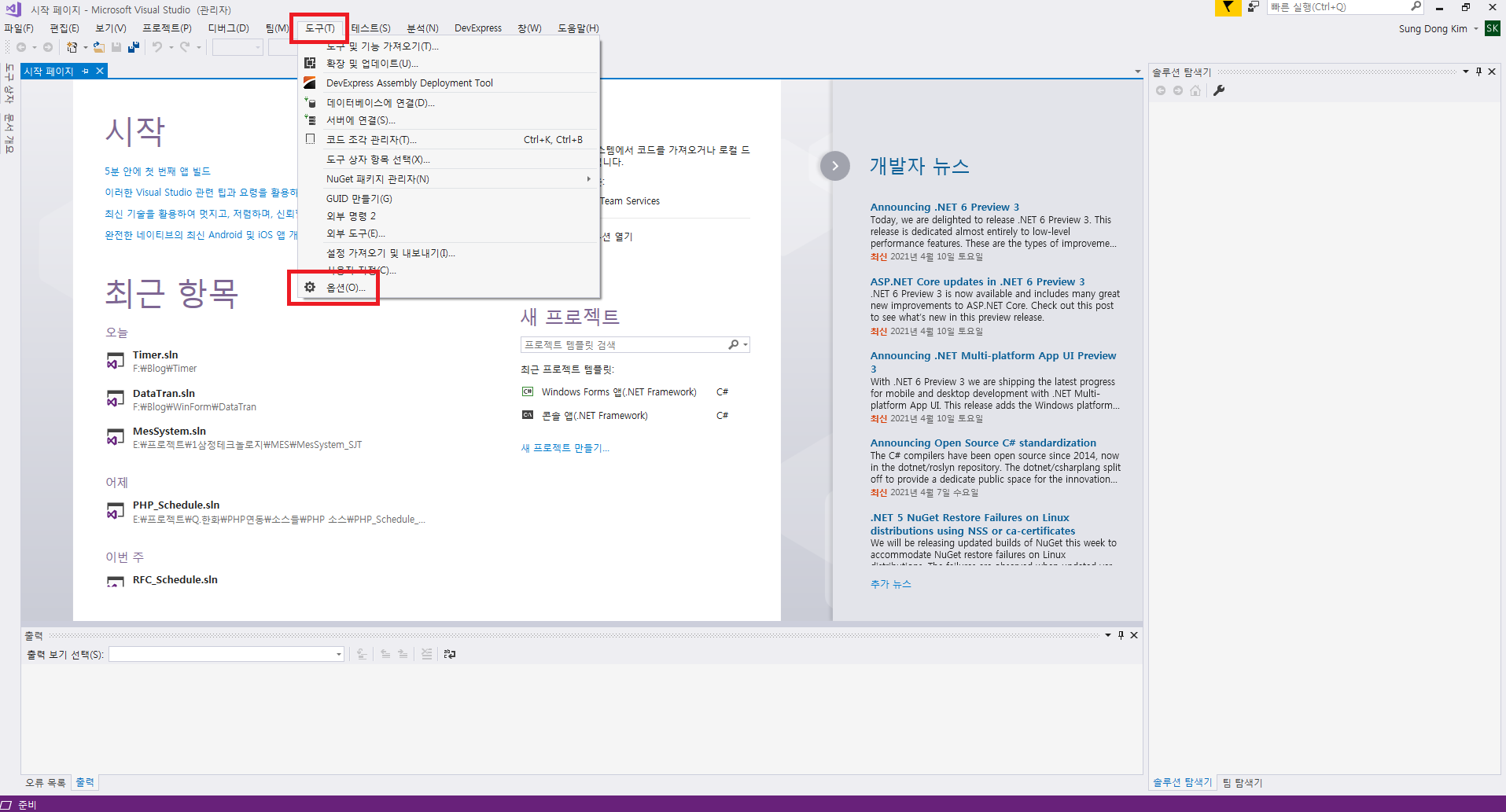The image size is (1506, 812).
Task: Open the Solution Explorer window options arrow
Action: 1466,72
